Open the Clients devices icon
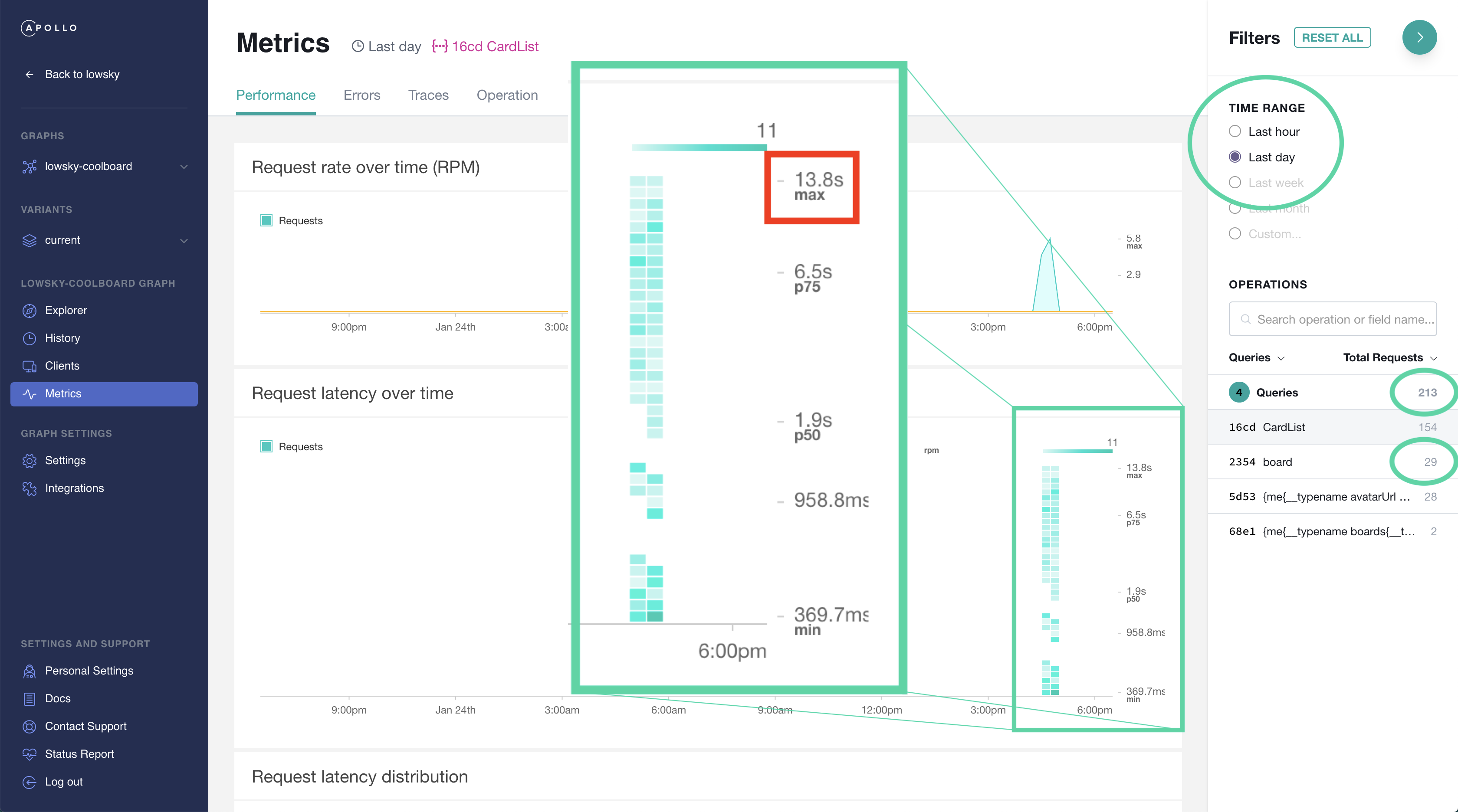The width and height of the screenshot is (1458, 812). click(x=30, y=366)
